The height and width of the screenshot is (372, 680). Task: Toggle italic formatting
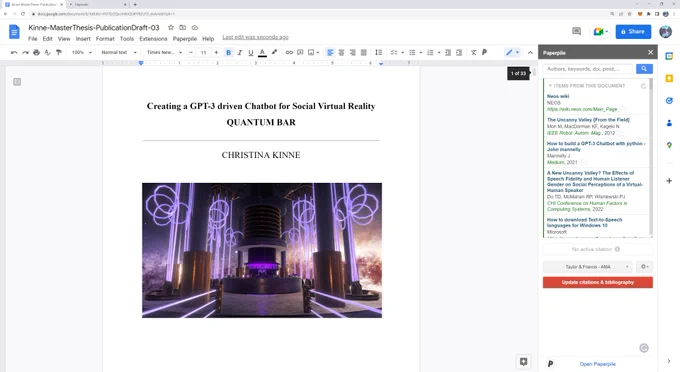[x=240, y=52]
